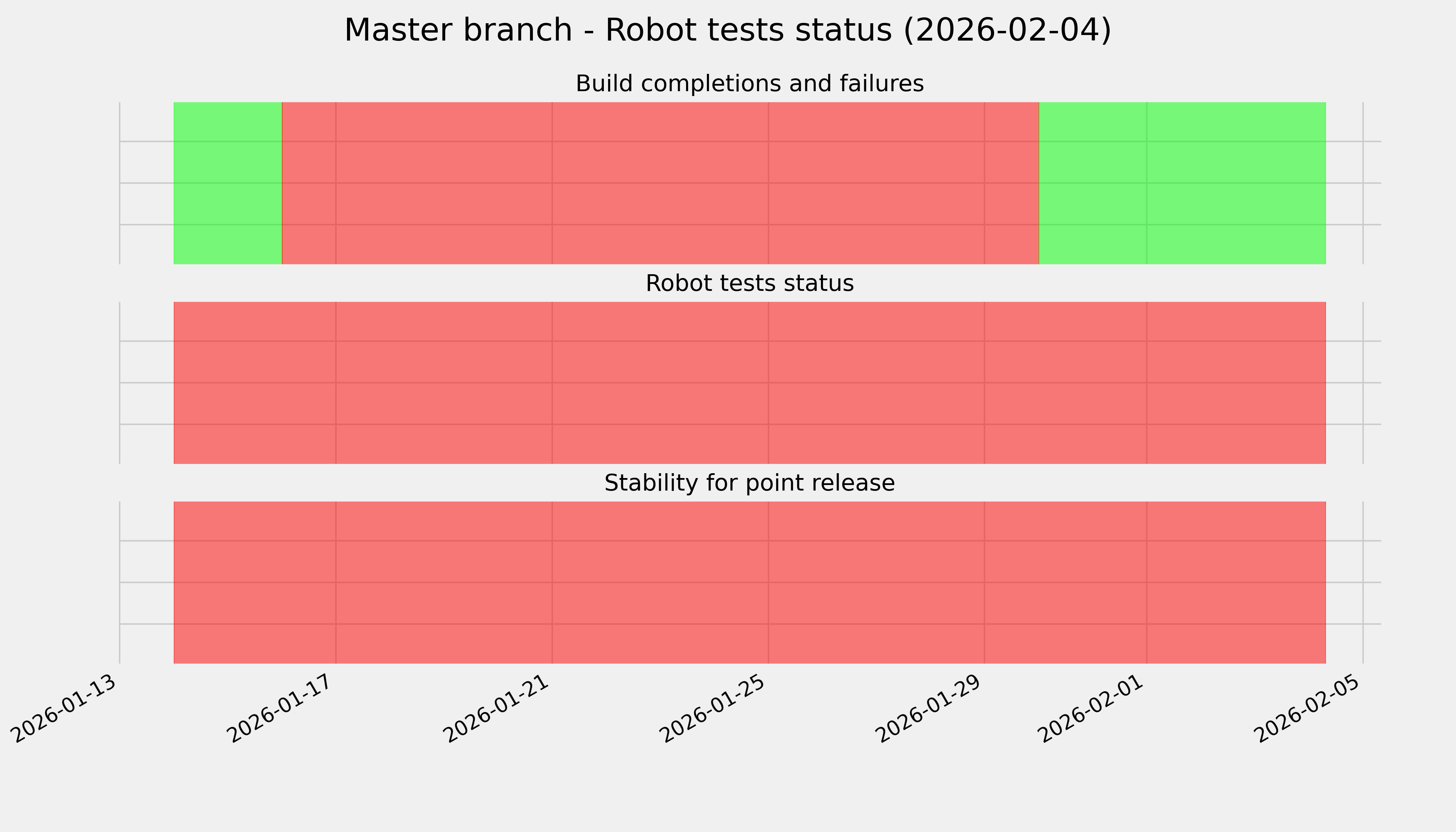Click the "(2026-02-04)" date in the main title

point(1007,30)
